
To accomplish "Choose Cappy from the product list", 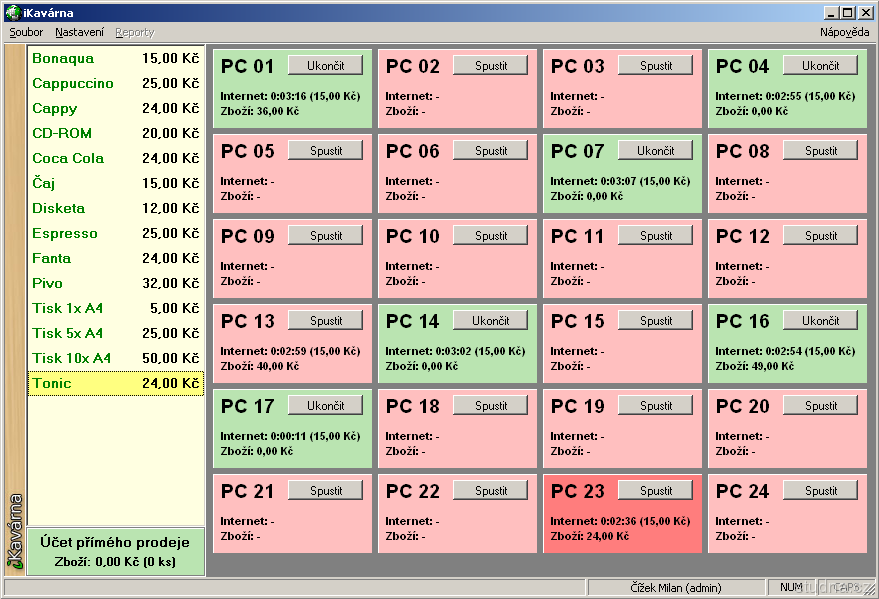I will 115,108.
